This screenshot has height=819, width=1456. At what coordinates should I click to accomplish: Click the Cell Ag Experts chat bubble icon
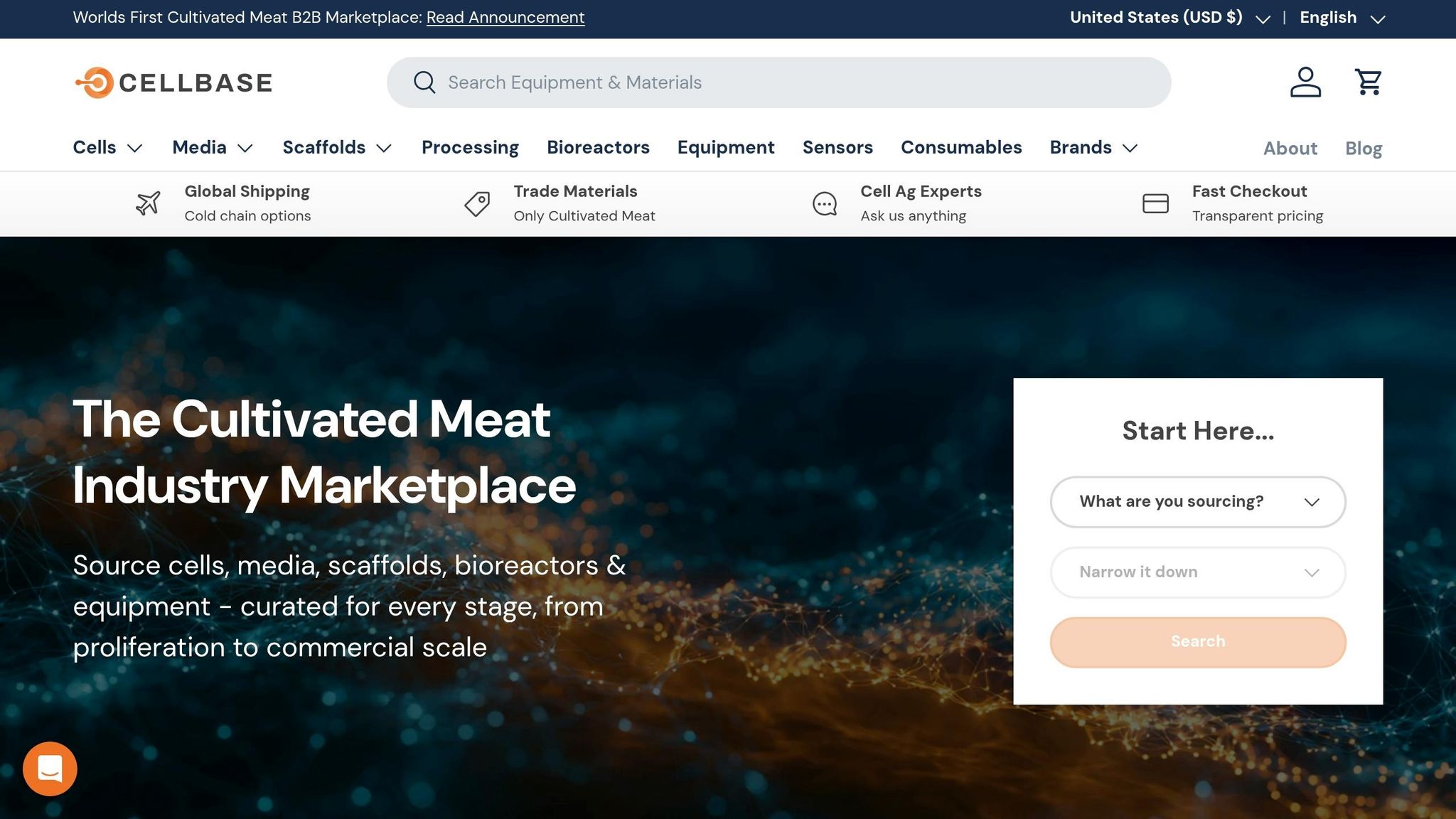825,204
